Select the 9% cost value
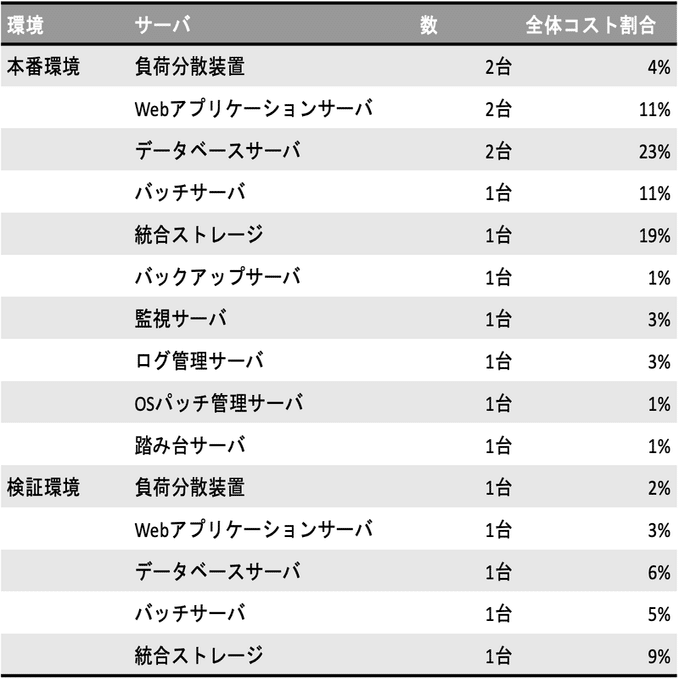 click(660, 656)
